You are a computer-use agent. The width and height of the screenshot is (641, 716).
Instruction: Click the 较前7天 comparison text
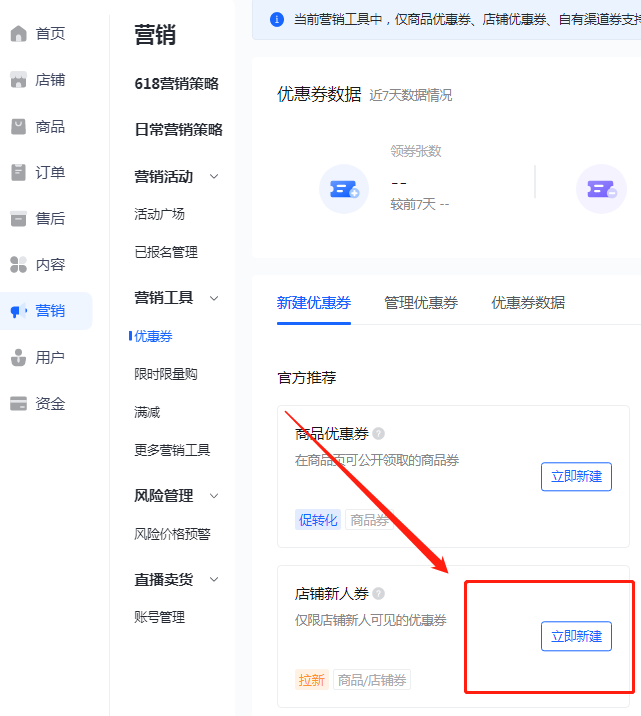coord(420,204)
